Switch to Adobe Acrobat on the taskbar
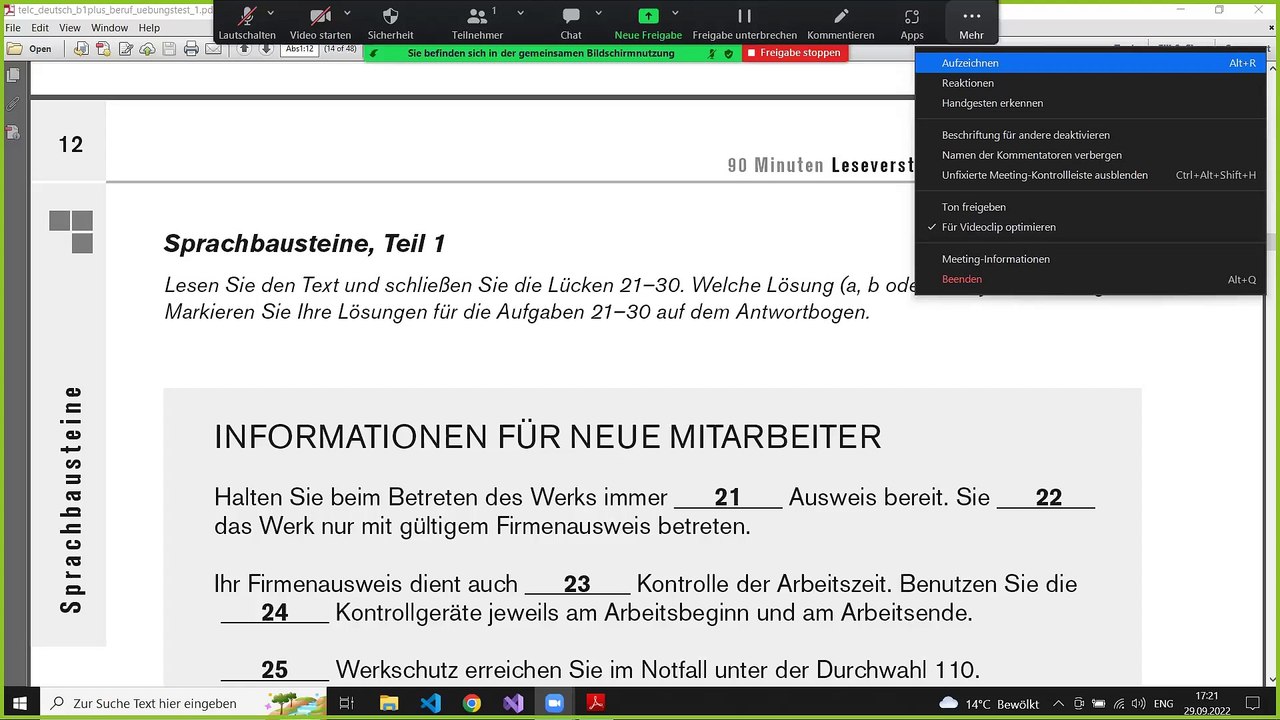Viewport: 1280px width, 720px height. click(x=596, y=703)
